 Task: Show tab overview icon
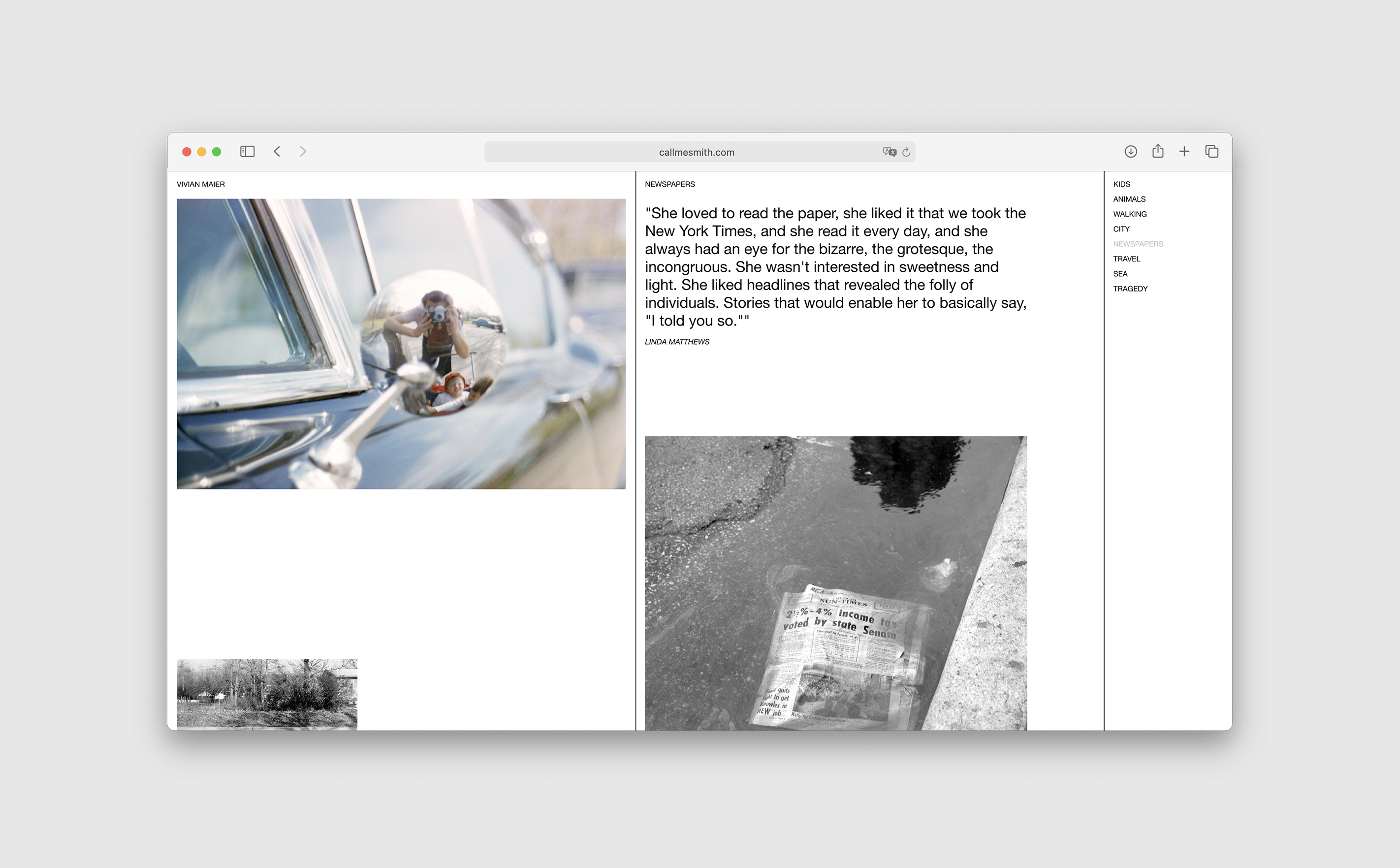1212,152
